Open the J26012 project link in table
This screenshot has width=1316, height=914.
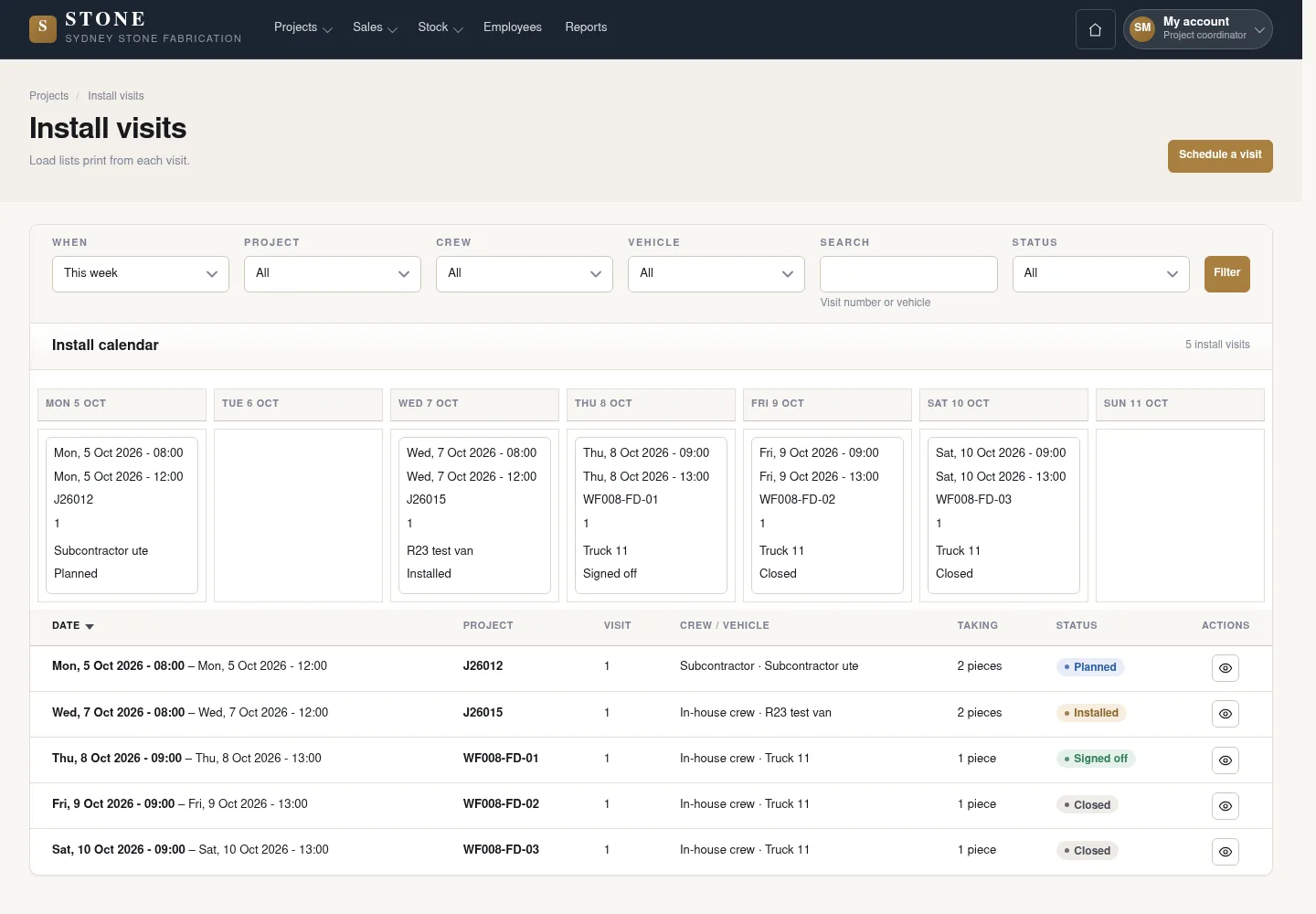pyautogui.click(x=483, y=666)
